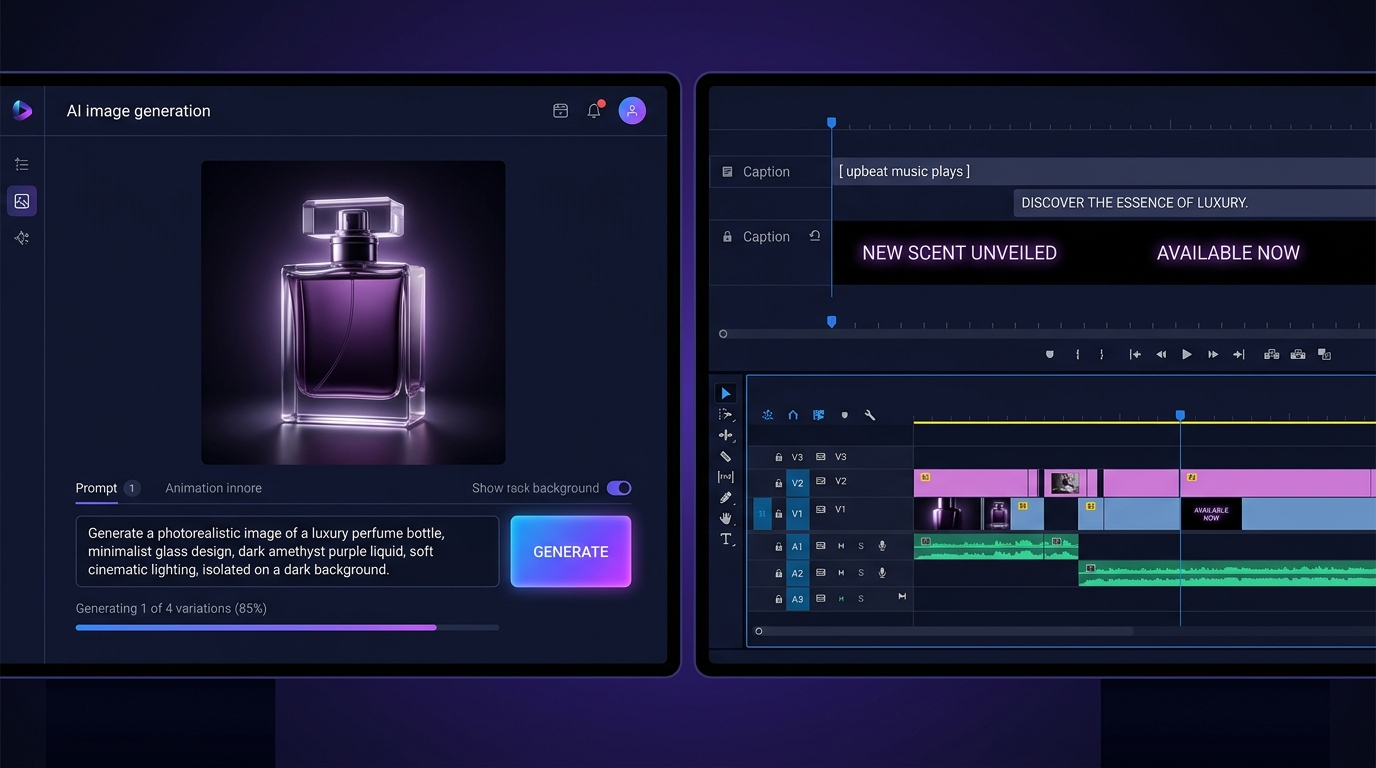
Task: Mute audio track A2 with the M button
Action: coord(840,573)
